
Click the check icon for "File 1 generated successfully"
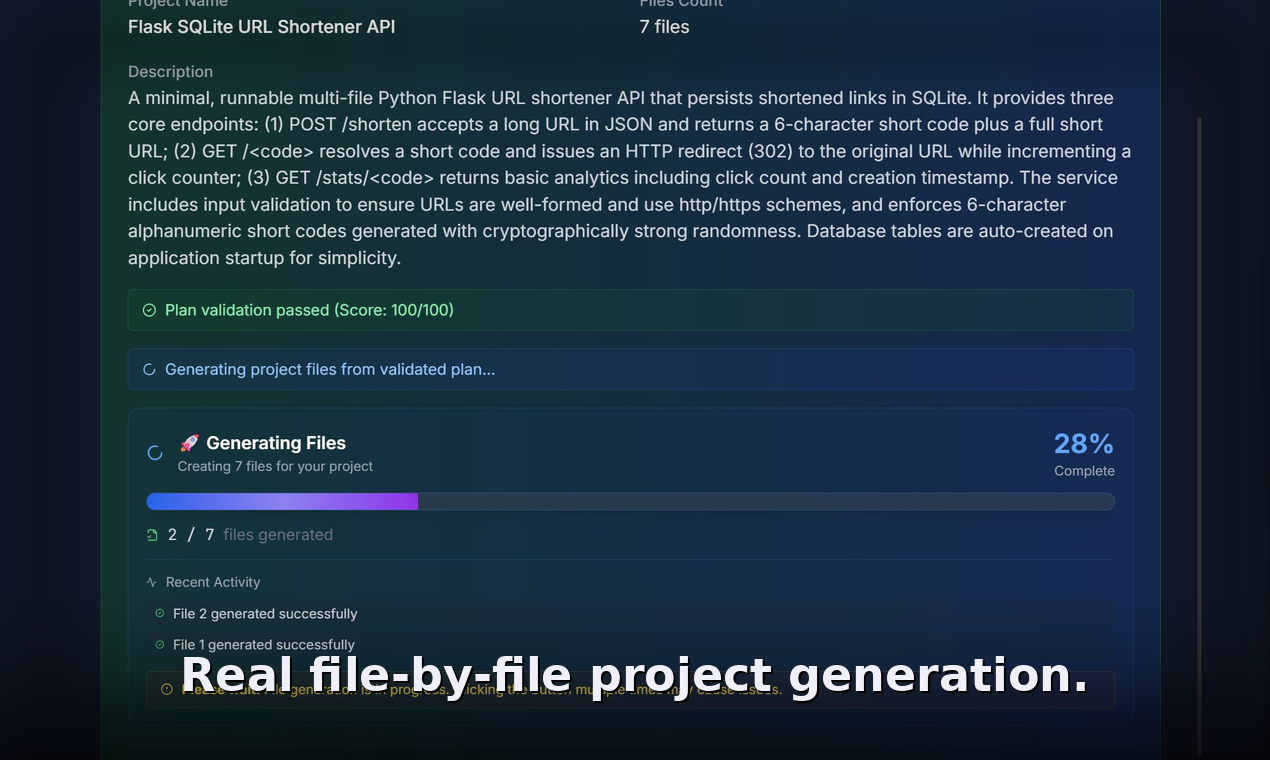coord(157,645)
